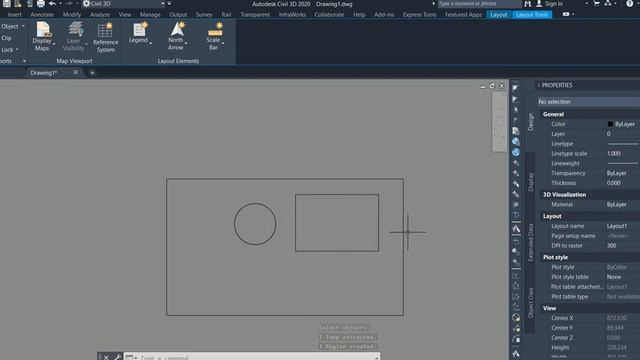Click the keyword search input field
The width and height of the screenshot is (640, 360).
(x=479, y=4)
